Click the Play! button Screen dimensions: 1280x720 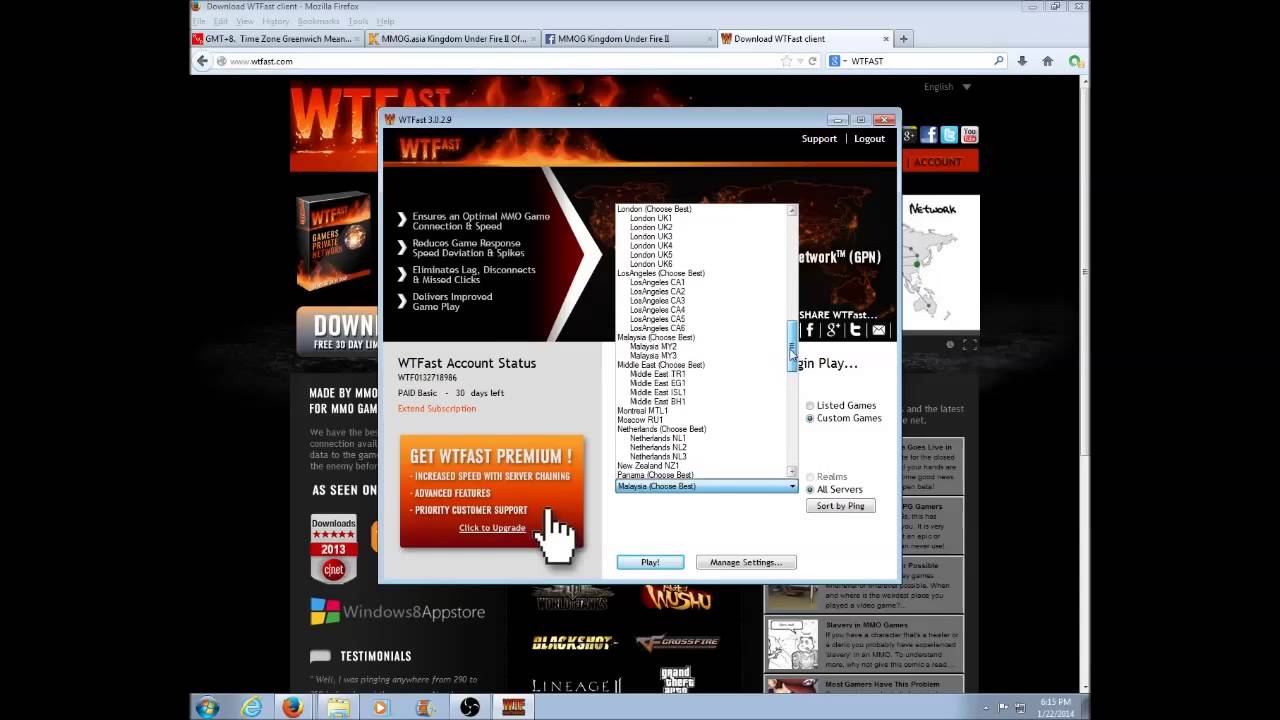pos(650,562)
